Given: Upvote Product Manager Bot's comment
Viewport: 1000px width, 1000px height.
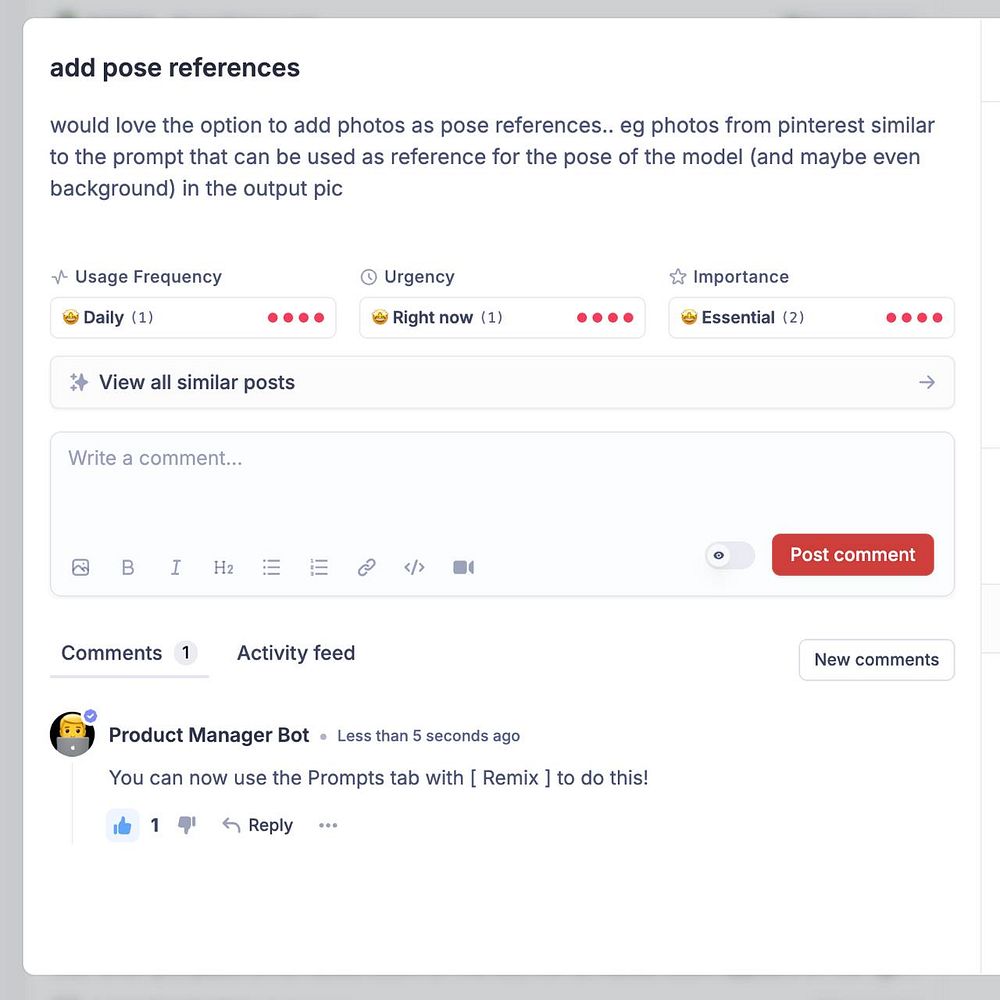Looking at the screenshot, I should click(x=123, y=825).
